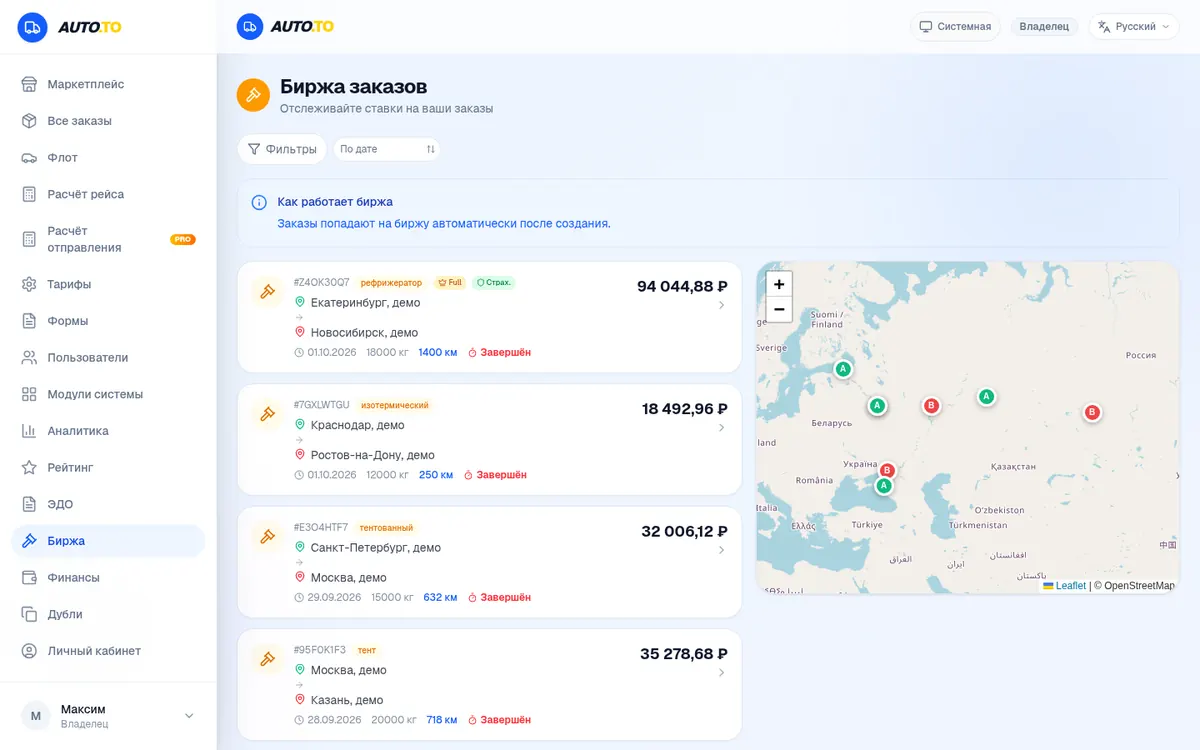Zoom in on the map
The height and width of the screenshot is (750, 1200).
coord(779,284)
